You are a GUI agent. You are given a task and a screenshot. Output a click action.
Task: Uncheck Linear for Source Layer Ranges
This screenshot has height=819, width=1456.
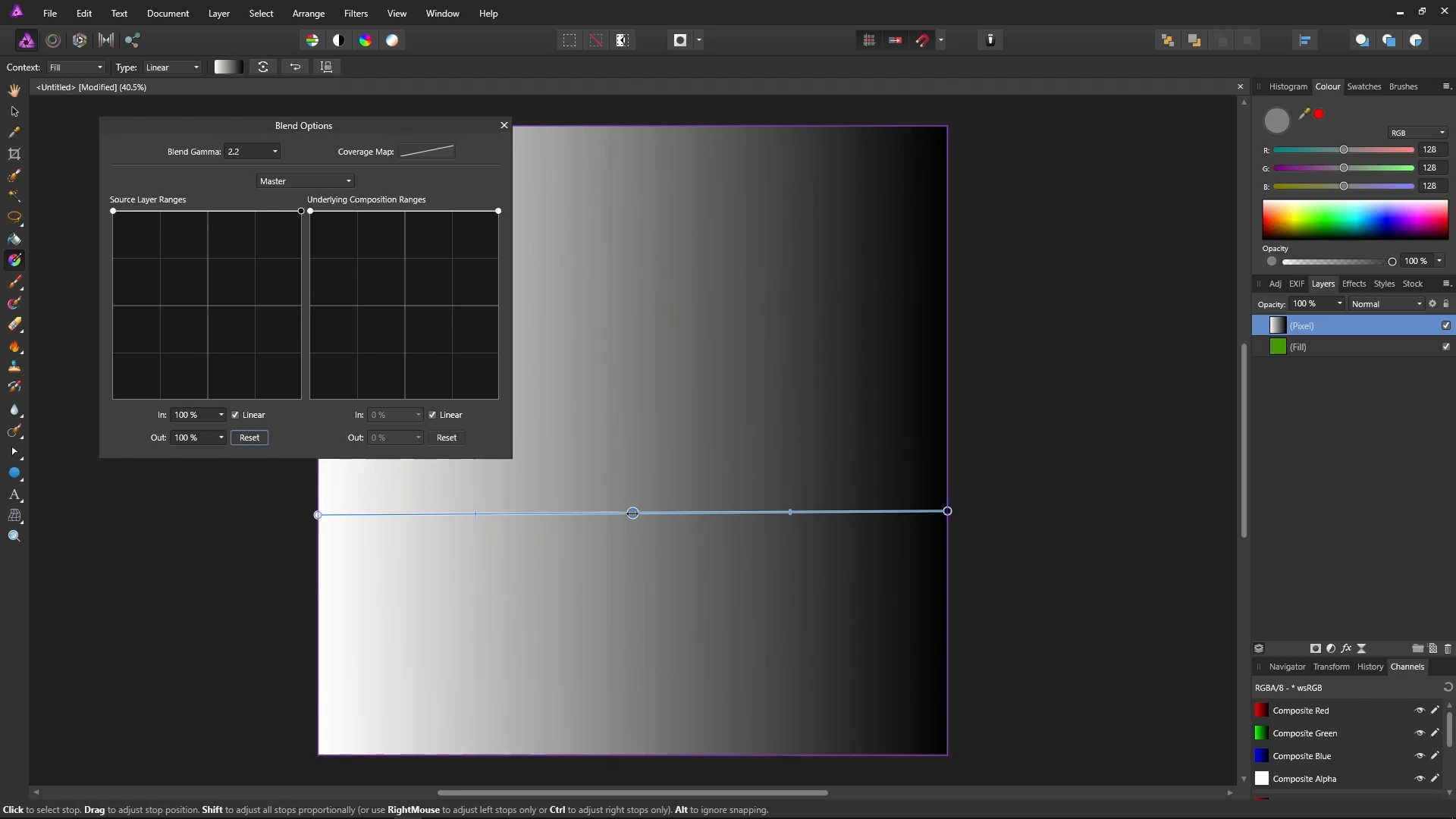coord(235,415)
